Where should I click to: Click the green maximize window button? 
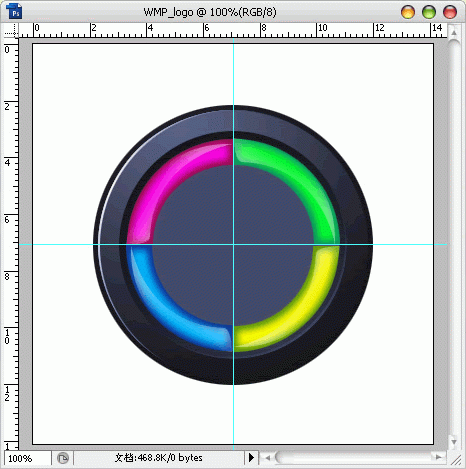(x=429, y=12)
